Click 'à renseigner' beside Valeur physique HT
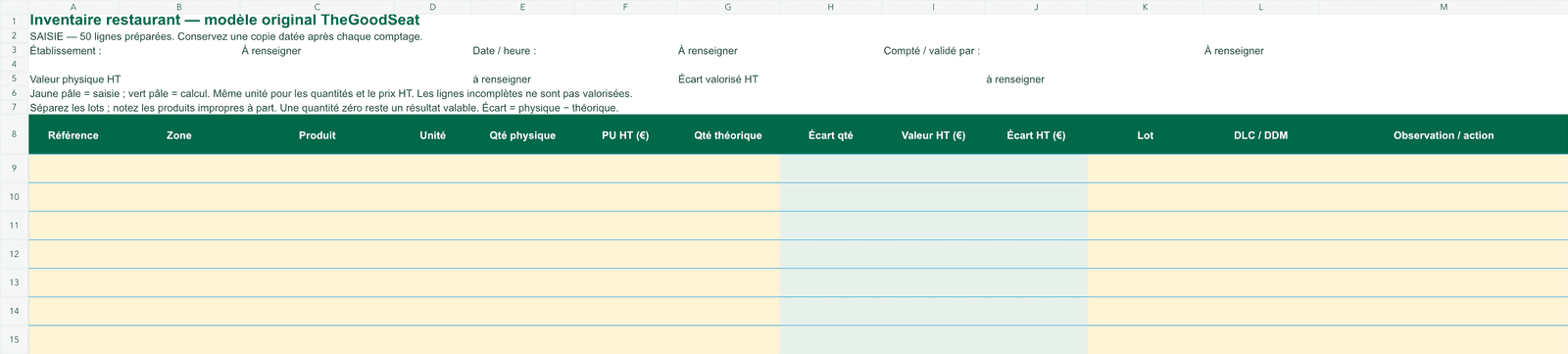The height and width of the screenshot is (354, 1568). [502, 79]
